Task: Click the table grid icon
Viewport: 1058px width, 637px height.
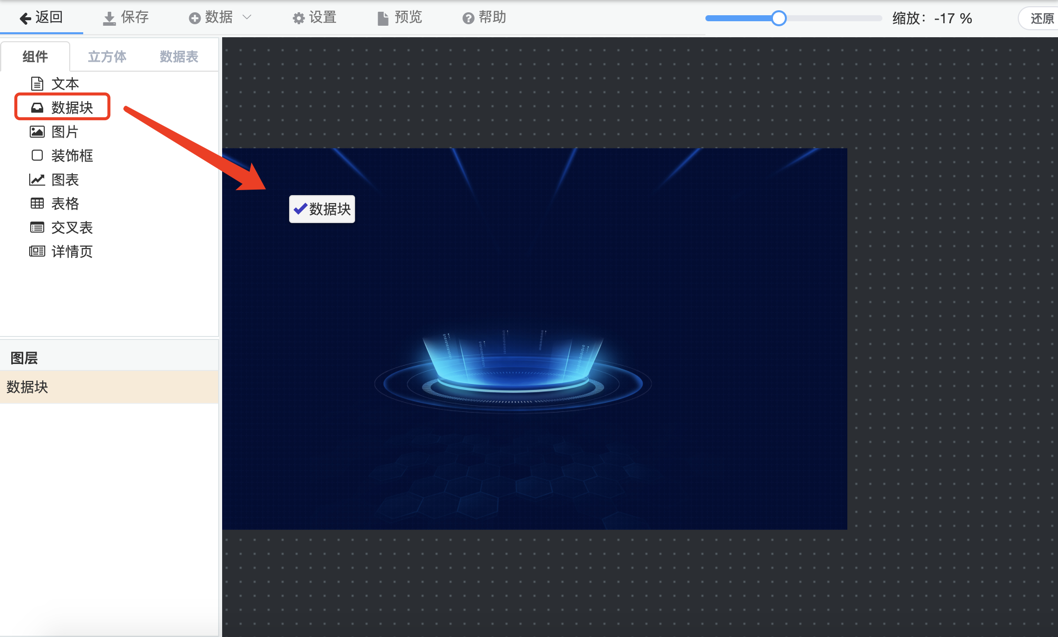Action: [37, 204]
